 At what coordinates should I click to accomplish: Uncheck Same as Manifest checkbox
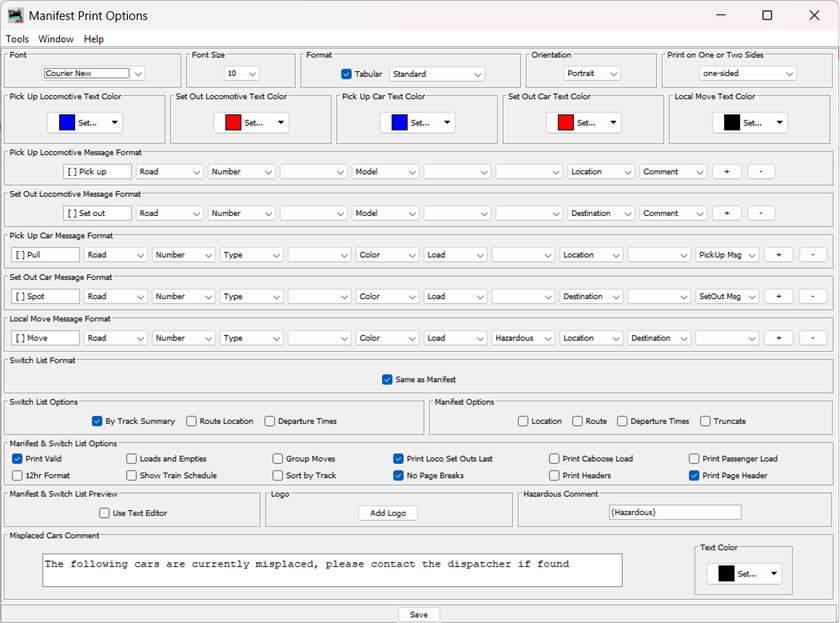coord(387,380)
